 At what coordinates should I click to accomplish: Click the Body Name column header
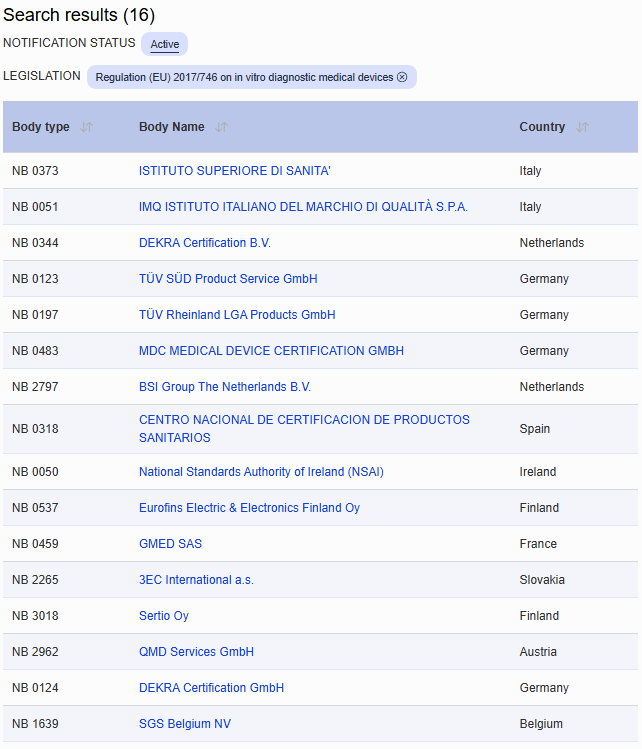point(171,127)
